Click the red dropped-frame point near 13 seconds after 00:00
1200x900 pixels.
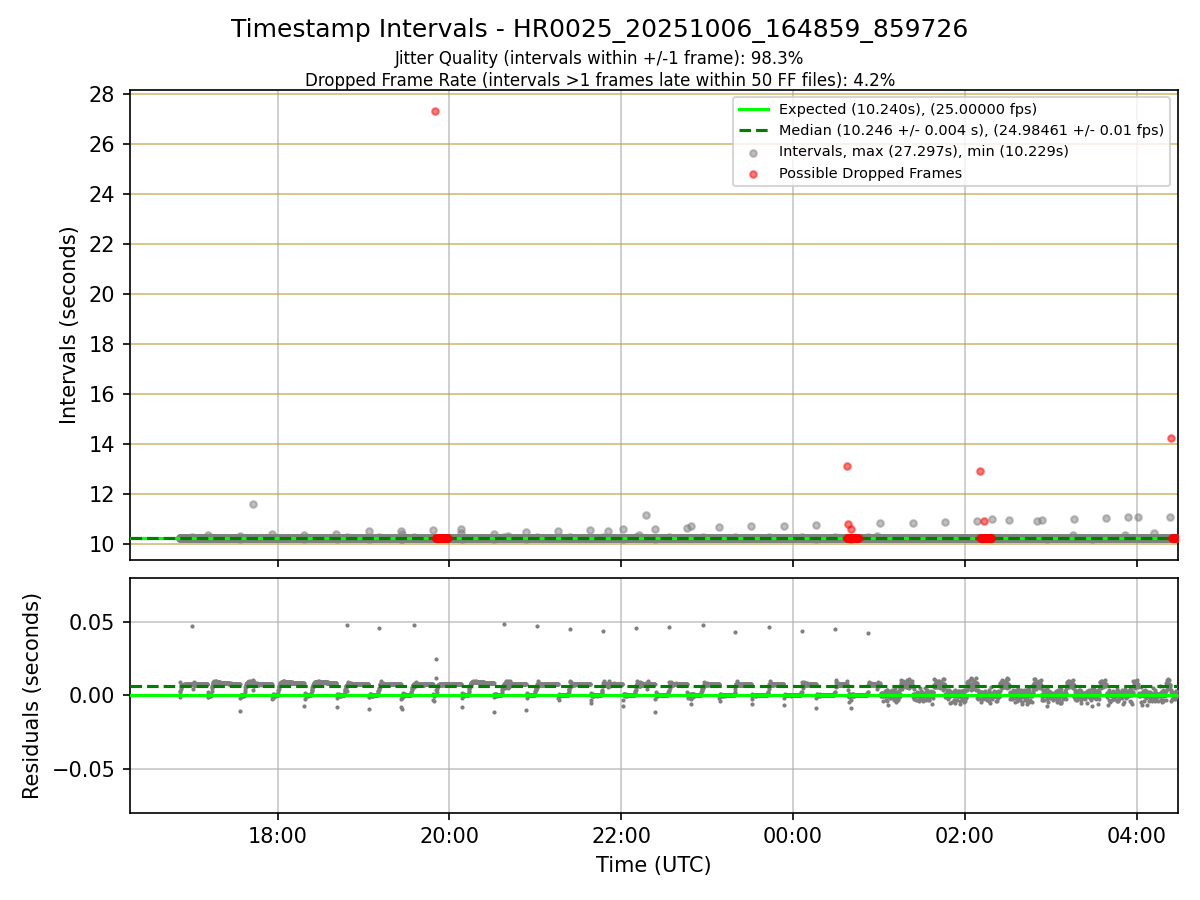pos(847,466)
